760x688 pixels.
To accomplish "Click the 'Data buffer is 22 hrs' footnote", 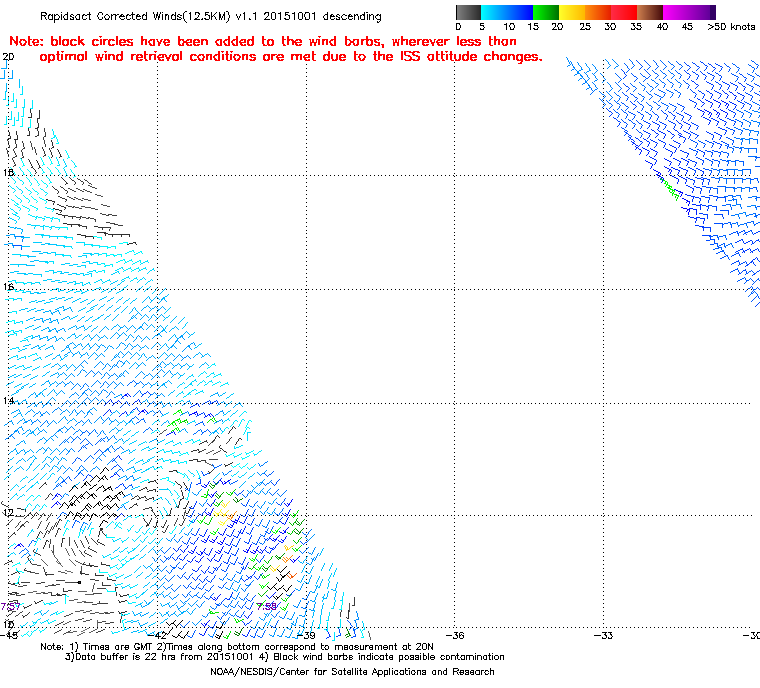I will click(285, 657).
